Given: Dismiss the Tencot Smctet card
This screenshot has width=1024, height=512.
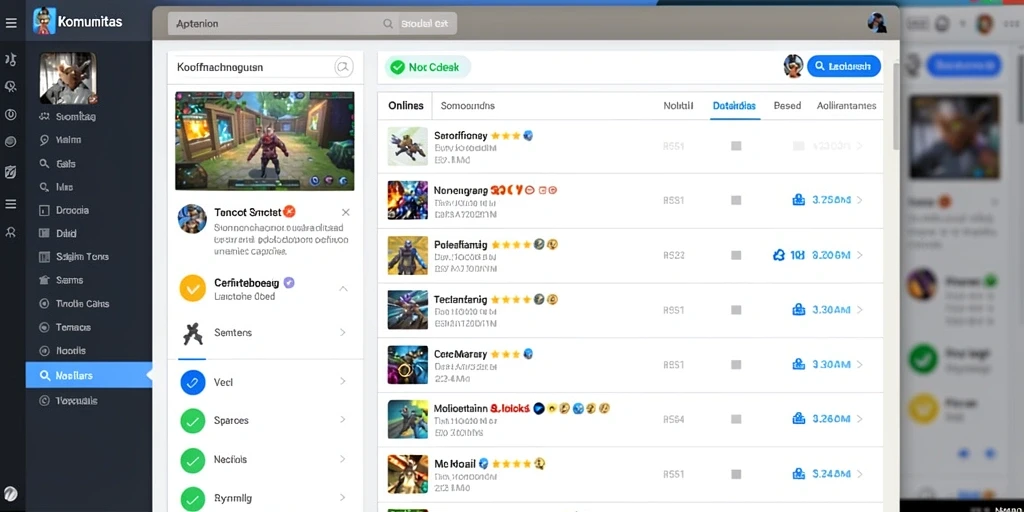Looking at the screenshot, I should [345, 212].
